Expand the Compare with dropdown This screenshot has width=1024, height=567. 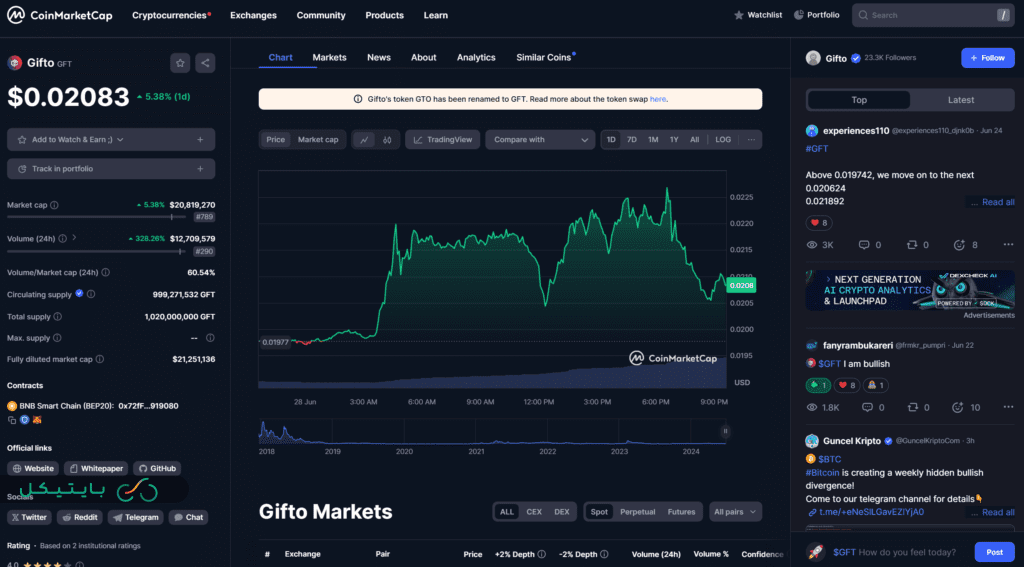(541, 140)
